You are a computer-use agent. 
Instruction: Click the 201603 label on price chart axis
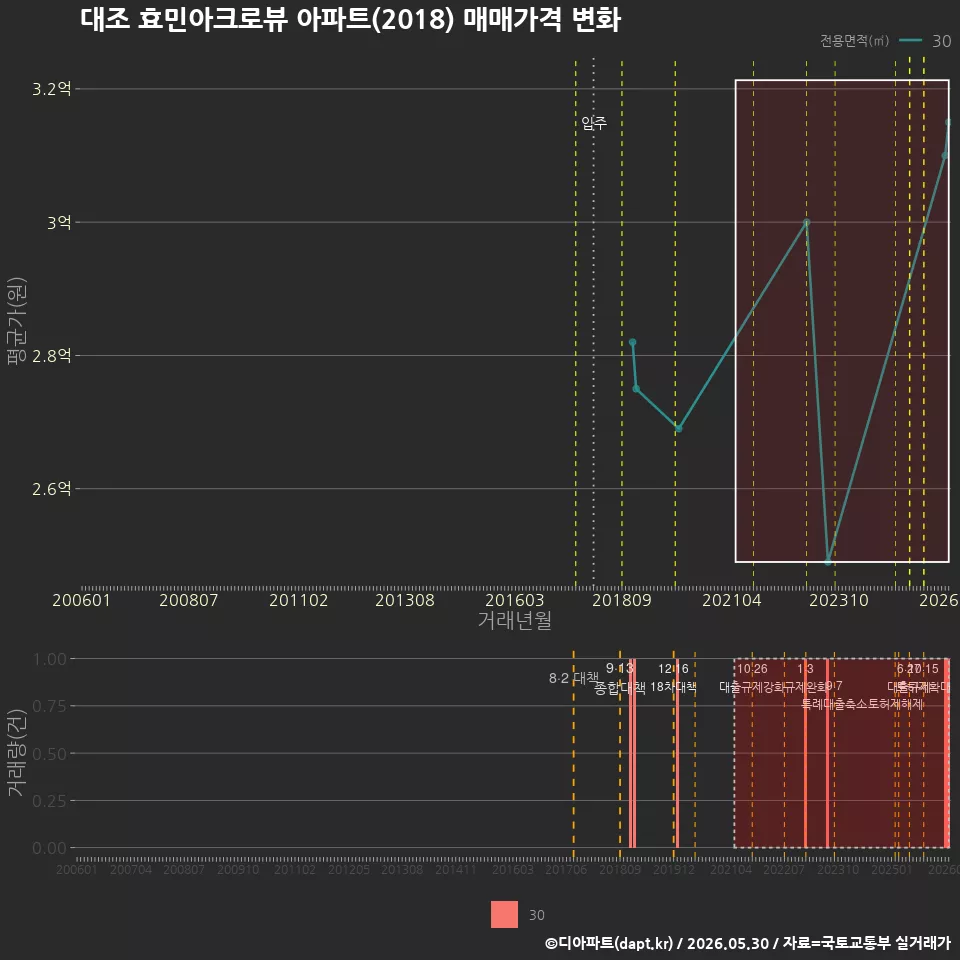[514, 600]
